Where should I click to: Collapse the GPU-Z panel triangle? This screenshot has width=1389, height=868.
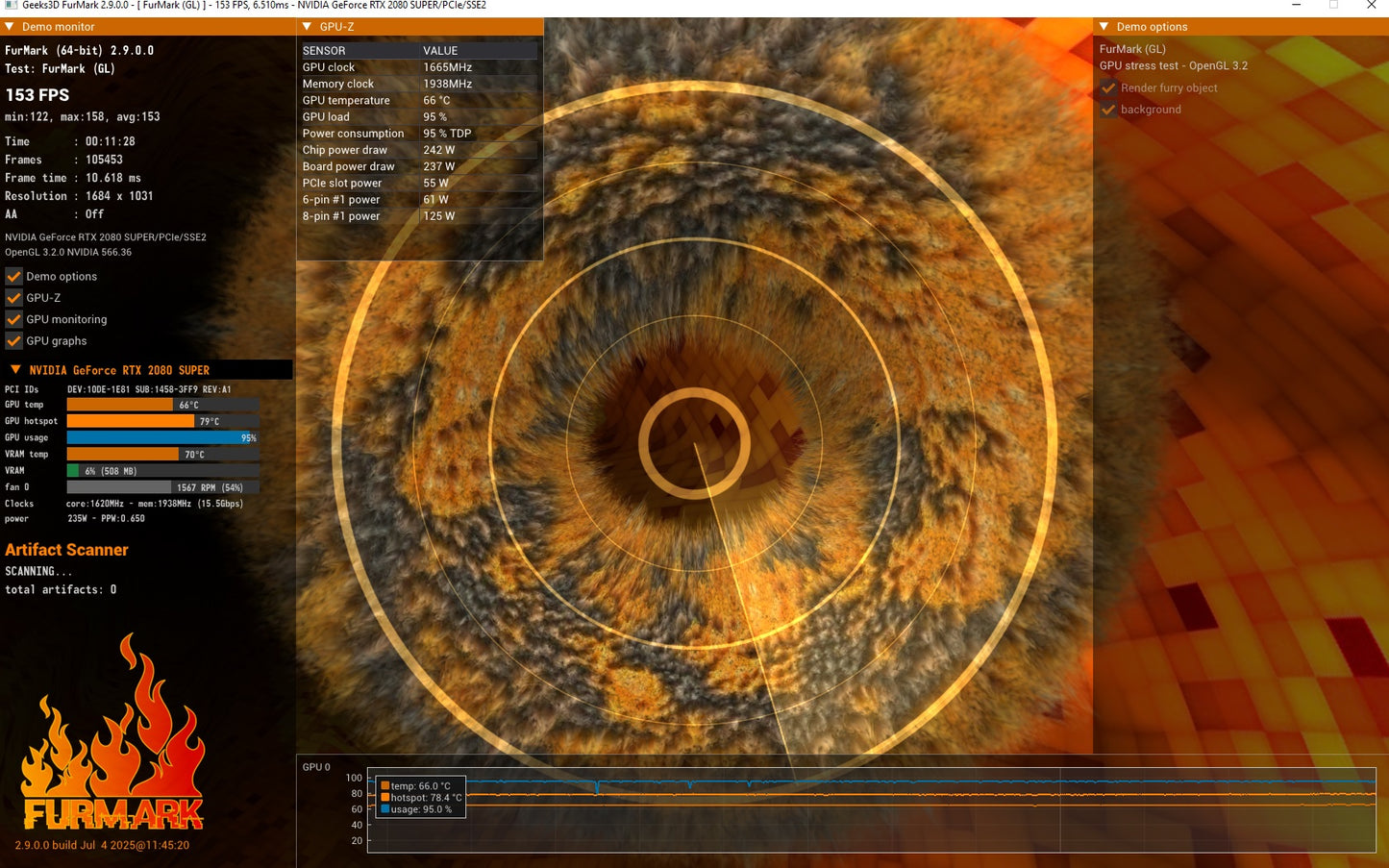pyautogui.click(x=308, y=27)
